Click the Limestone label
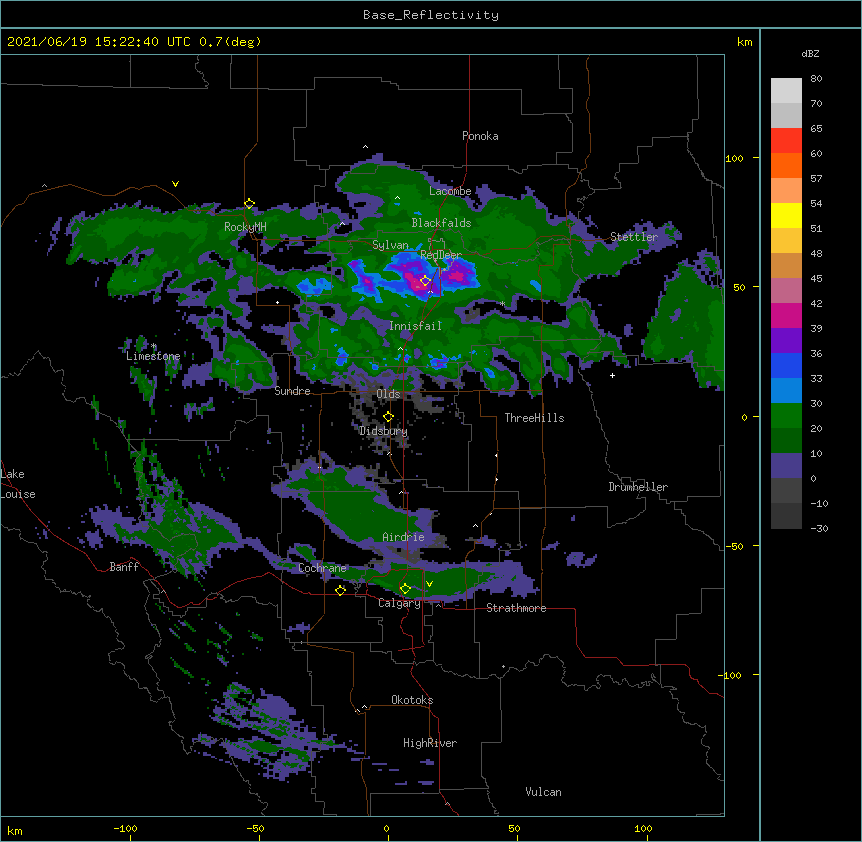 click(x=153, y=356)
